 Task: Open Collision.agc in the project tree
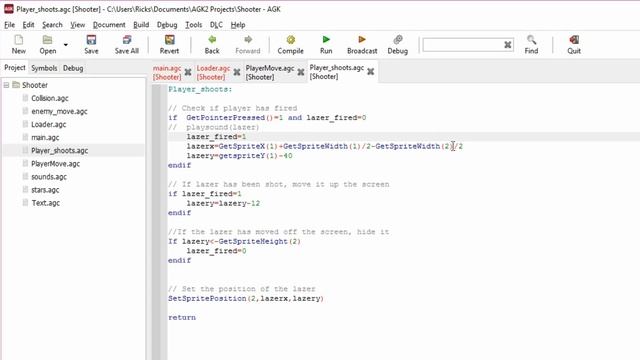click(50, 98)
